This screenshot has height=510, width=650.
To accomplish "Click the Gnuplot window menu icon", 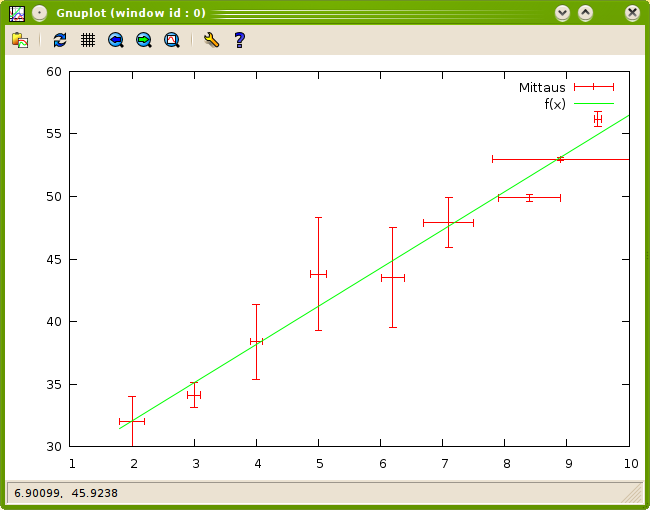I will [17, 13].
